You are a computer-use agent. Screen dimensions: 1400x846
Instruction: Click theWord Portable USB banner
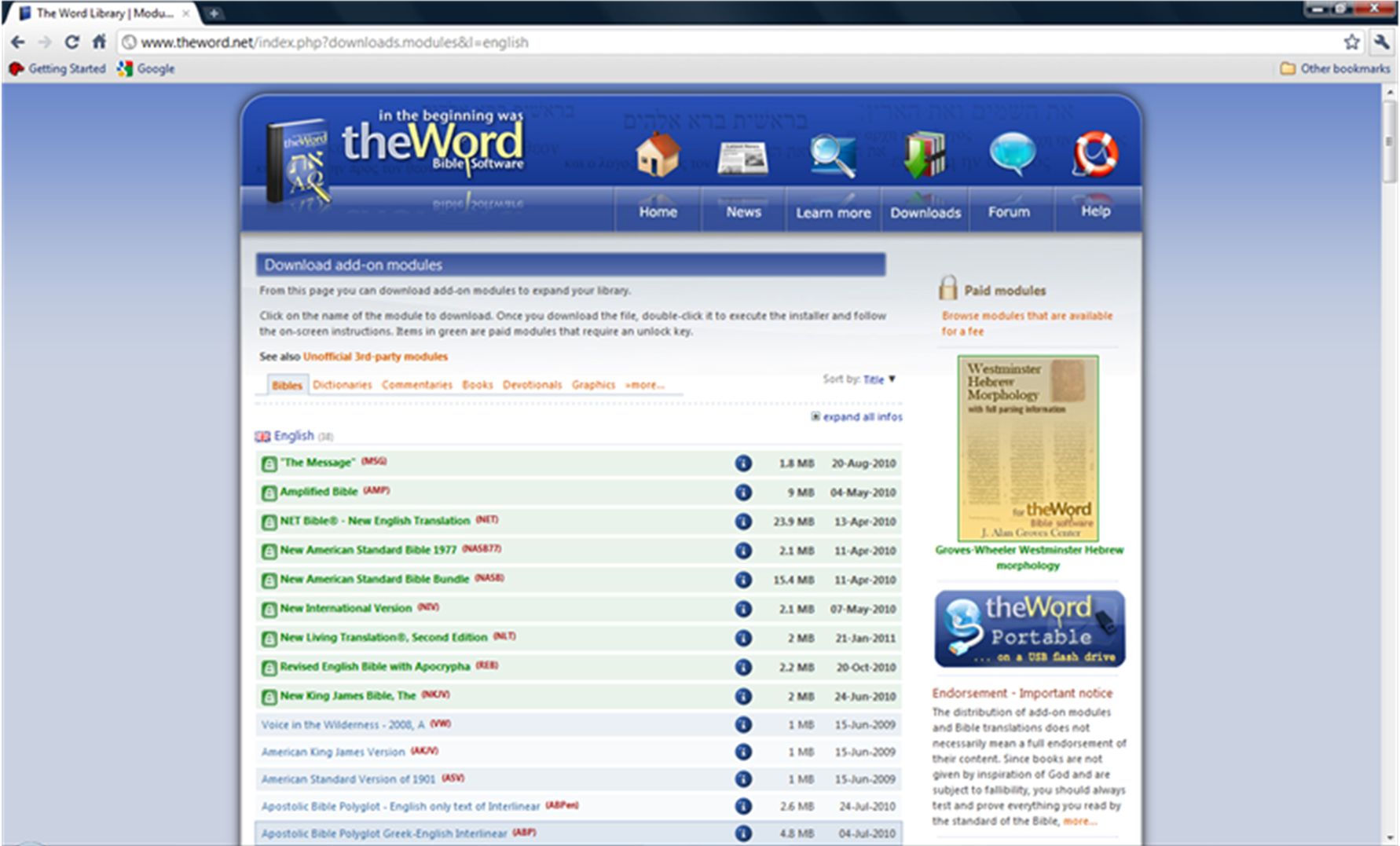(x=1029, y=628)
